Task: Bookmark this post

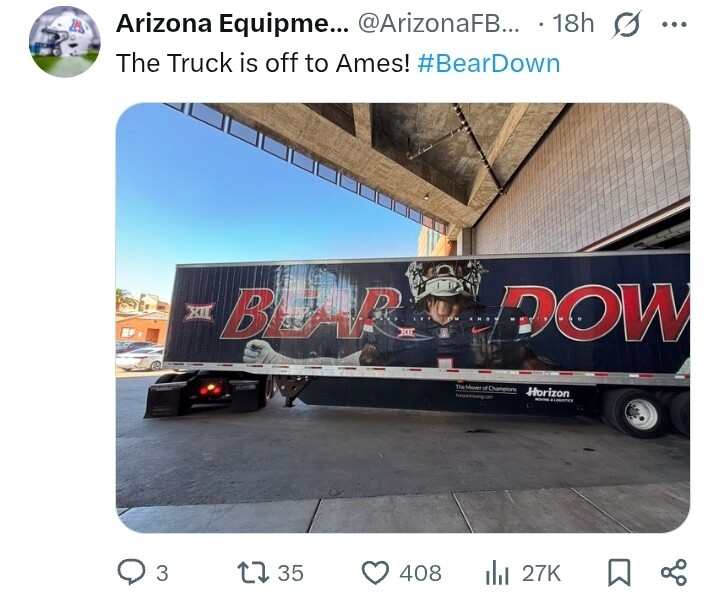Action: click(x=619, y=573)
